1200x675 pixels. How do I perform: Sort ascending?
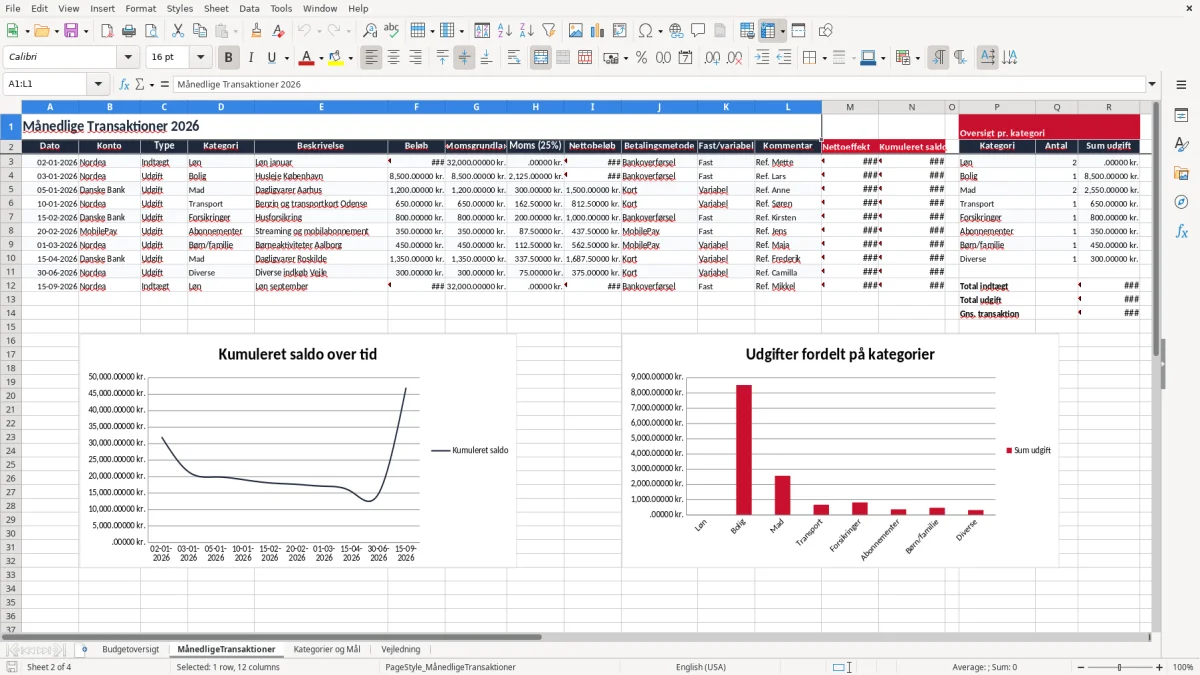(504, 31)
